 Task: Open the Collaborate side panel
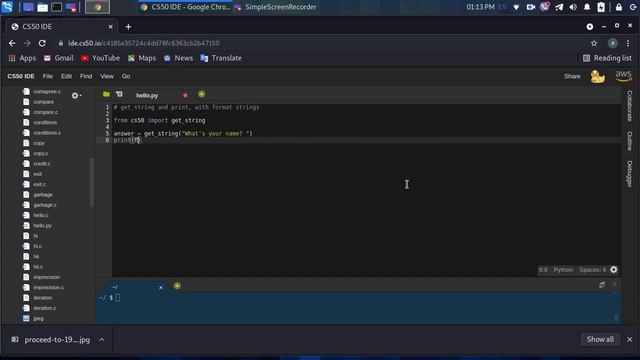(629, 106)
